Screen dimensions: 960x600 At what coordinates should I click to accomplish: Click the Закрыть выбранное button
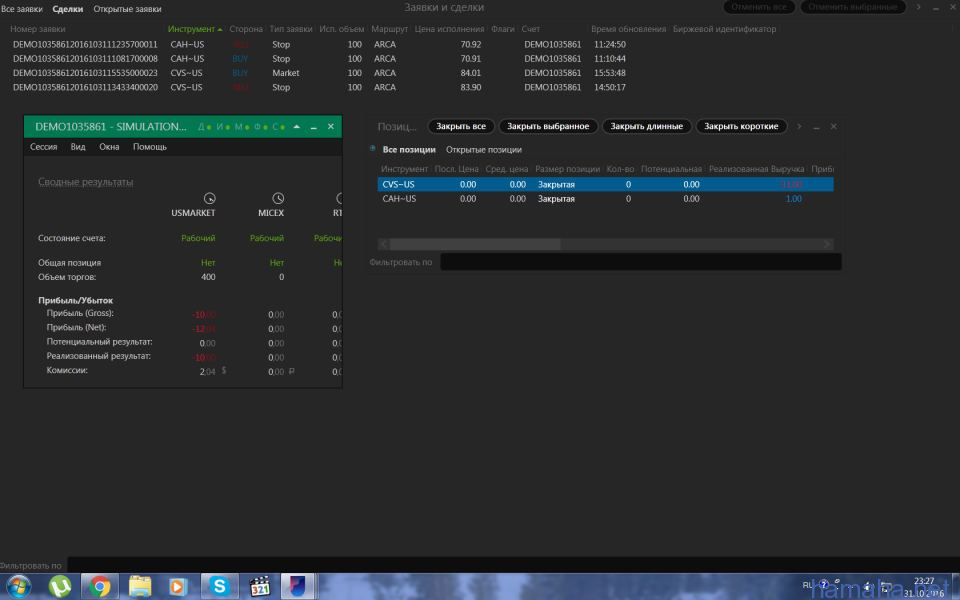(x=548, y=126)
